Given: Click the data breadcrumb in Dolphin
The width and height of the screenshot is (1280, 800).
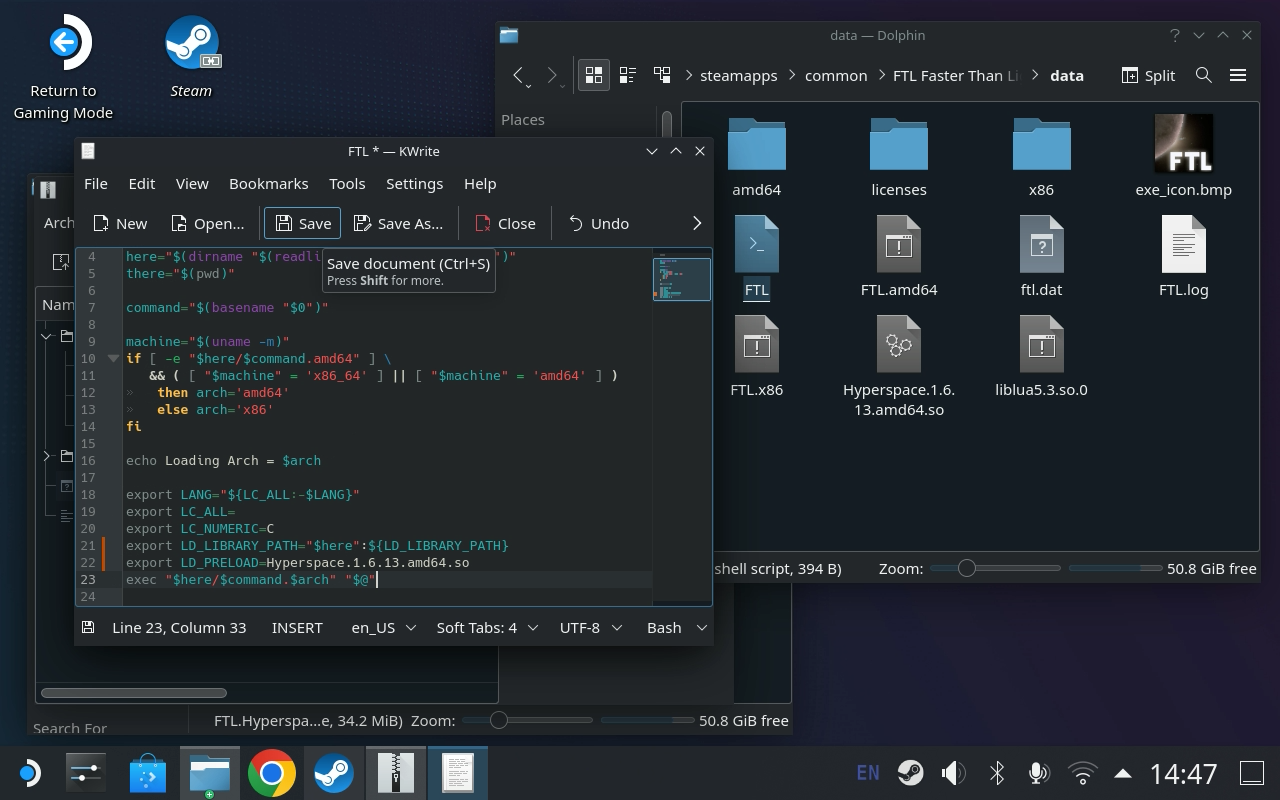Looking at the screenshot, I should (x=1067, y=75).
